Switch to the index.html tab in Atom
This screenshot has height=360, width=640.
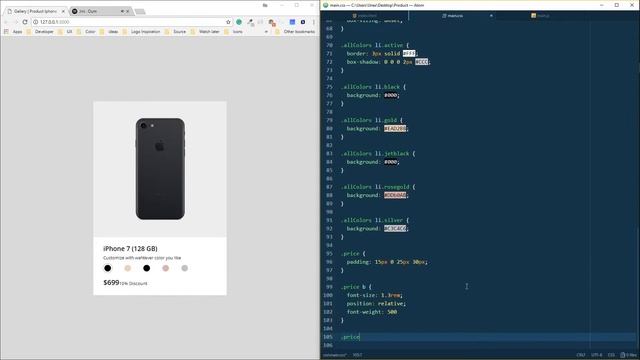(364, 16)
